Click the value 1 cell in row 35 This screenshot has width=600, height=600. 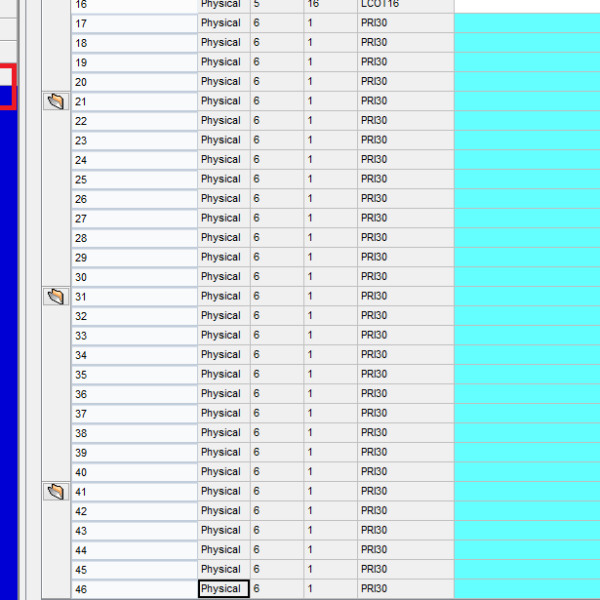pyautogui.click(x=329, y=374)
